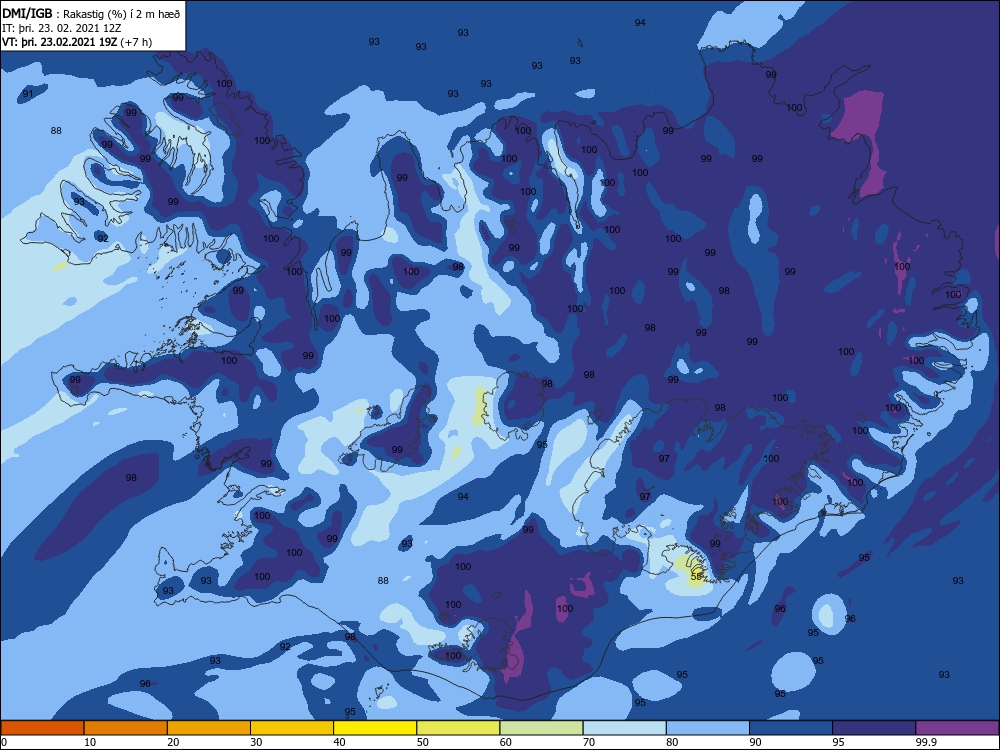Click the '90' legend scale label
Screen dimensions: 1000x750
coord(756,742)
